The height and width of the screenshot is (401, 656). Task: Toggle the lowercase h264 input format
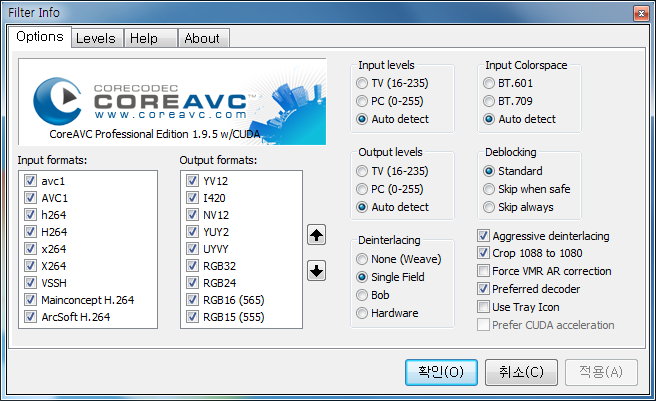tap(30, 215)
